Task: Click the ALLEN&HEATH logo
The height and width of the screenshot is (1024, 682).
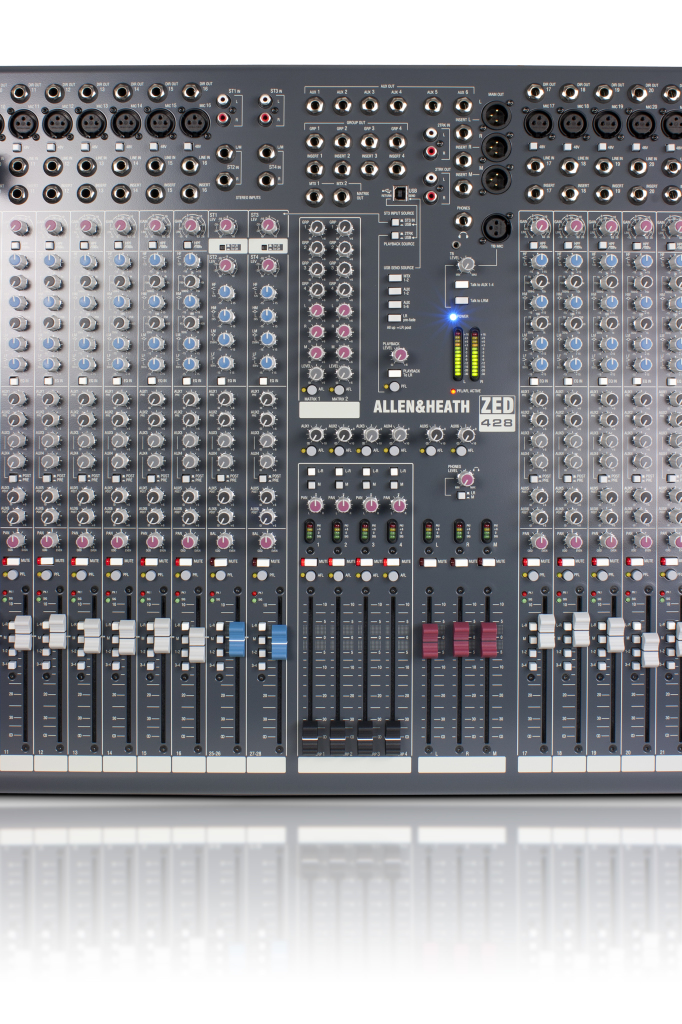Action: 421,408
